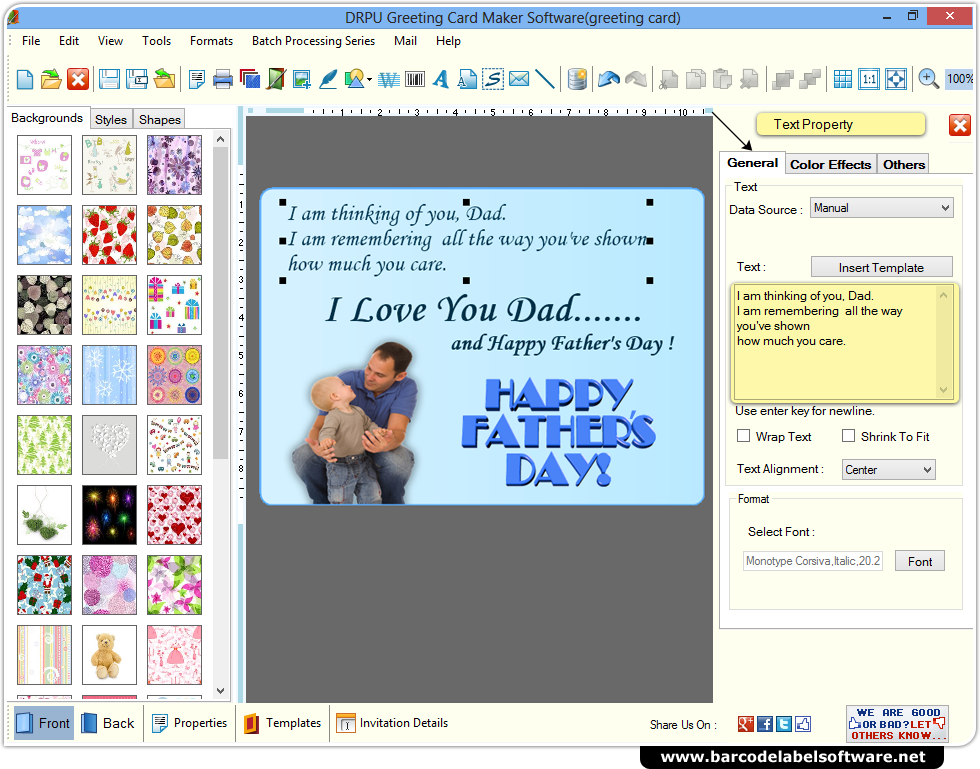The image size is (980, 769).
Task: Switch to the Others tab
Action: (903, 164)
